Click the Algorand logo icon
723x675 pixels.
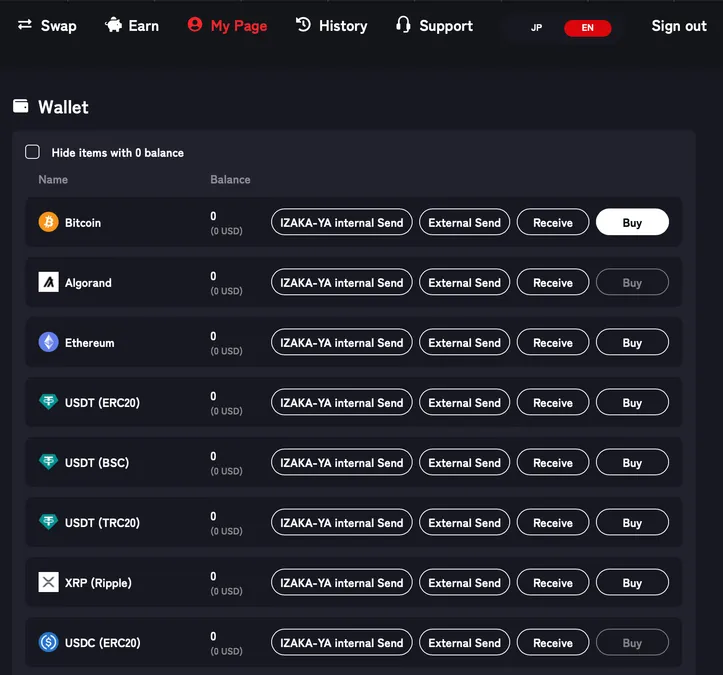click(48, 282)
